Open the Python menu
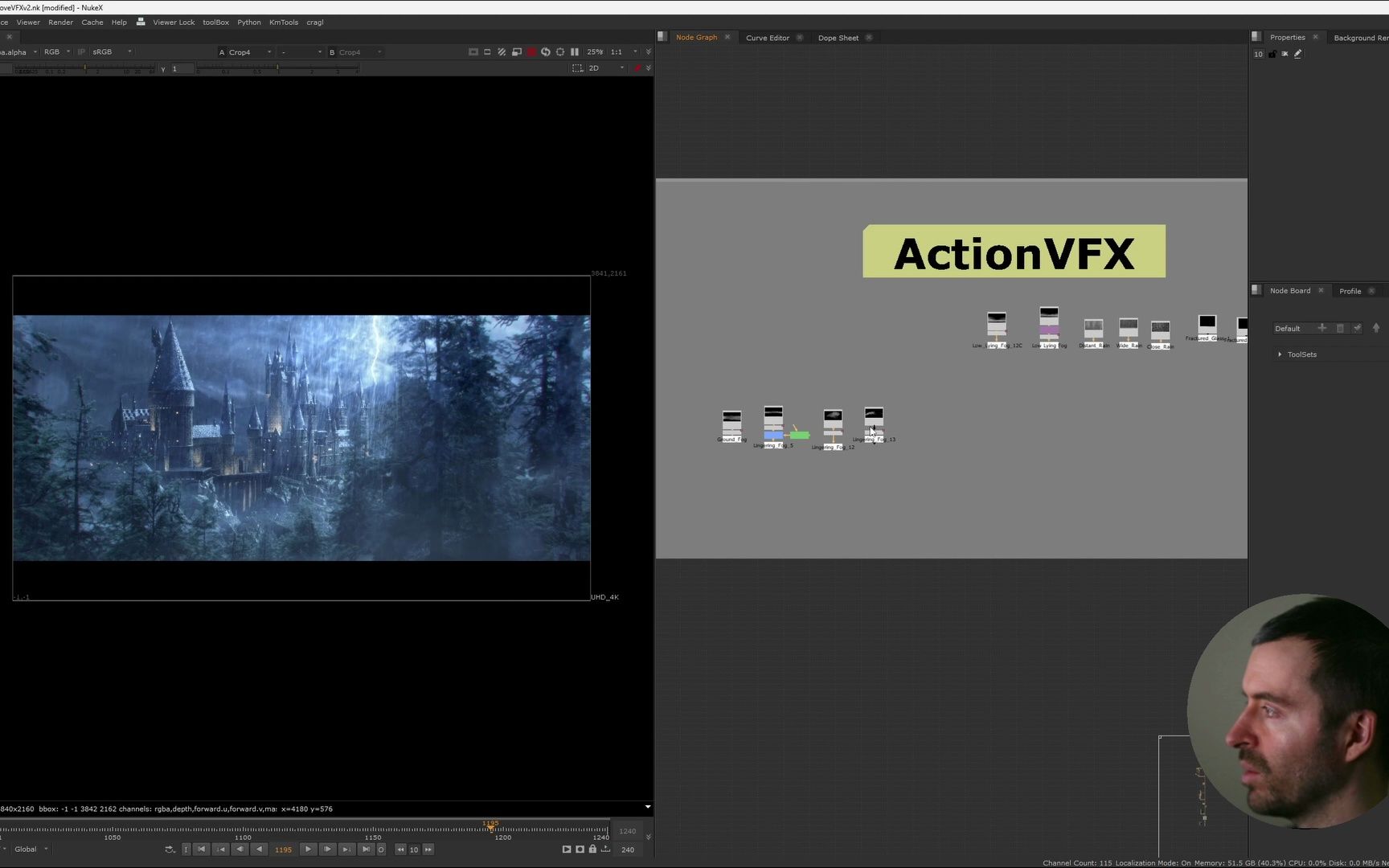The height and width of the screenshot is (868, 1389). point(249,23)
